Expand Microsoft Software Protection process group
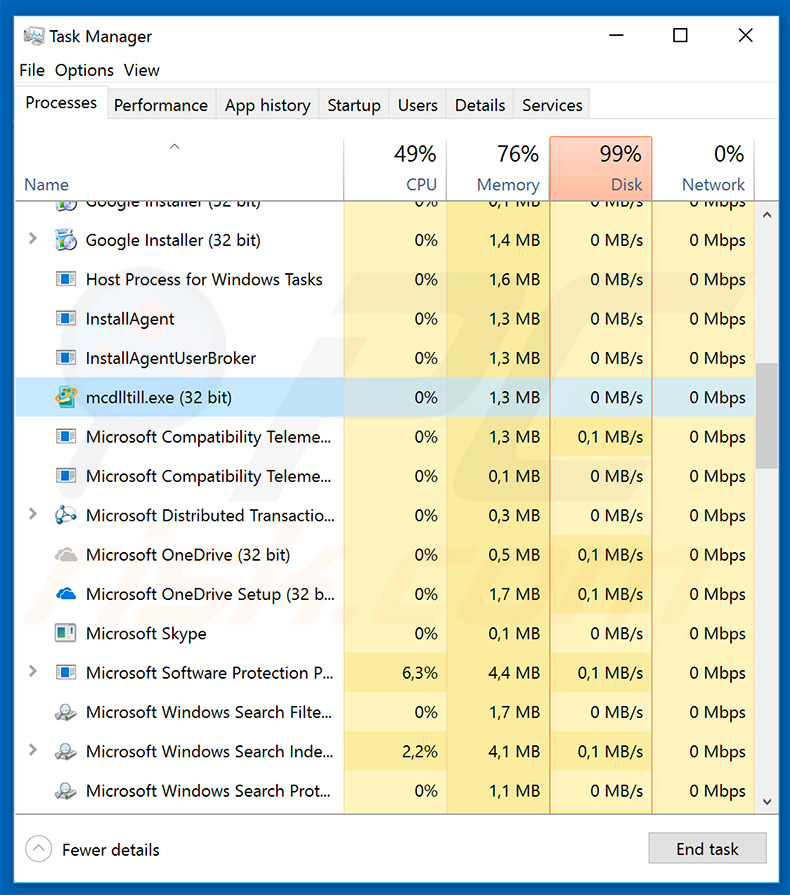The width and height of the screenshot is (790, 895). pos(33,672)
